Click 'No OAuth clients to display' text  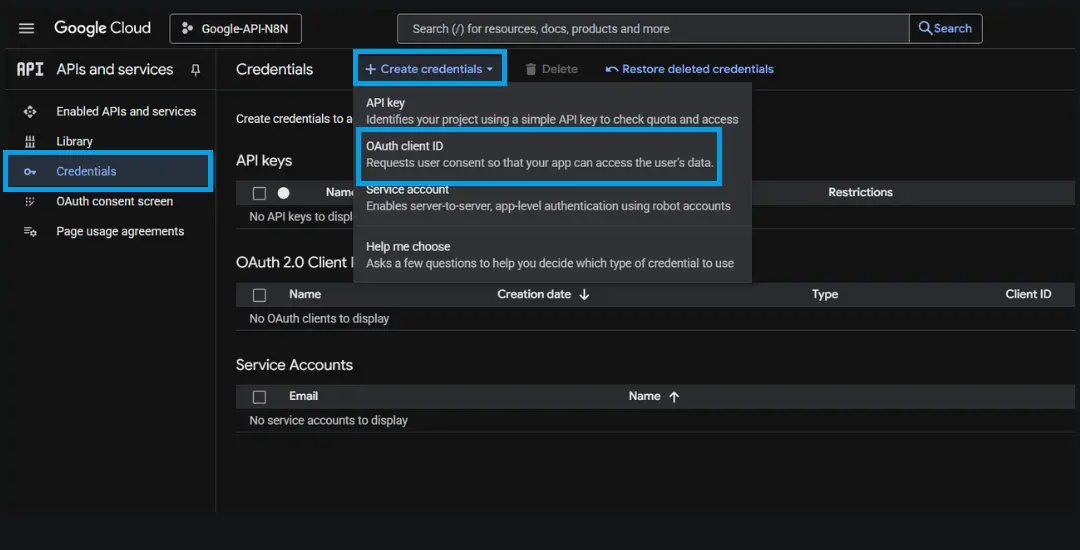(x=319, y=319)
